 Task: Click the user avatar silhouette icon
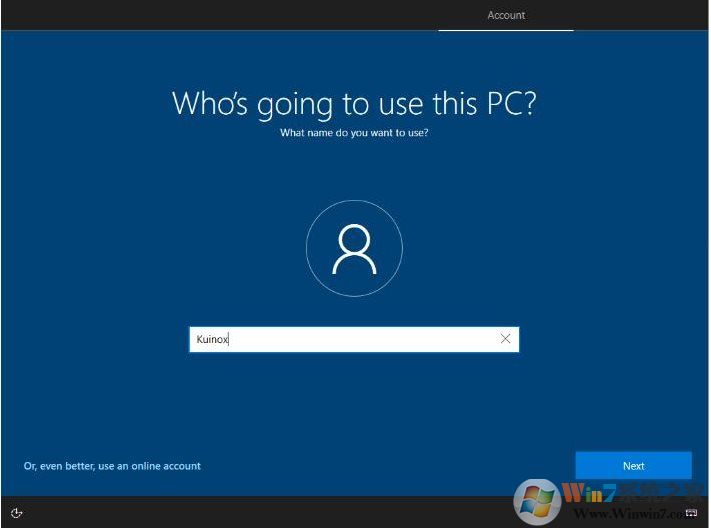tap(354, 249)
